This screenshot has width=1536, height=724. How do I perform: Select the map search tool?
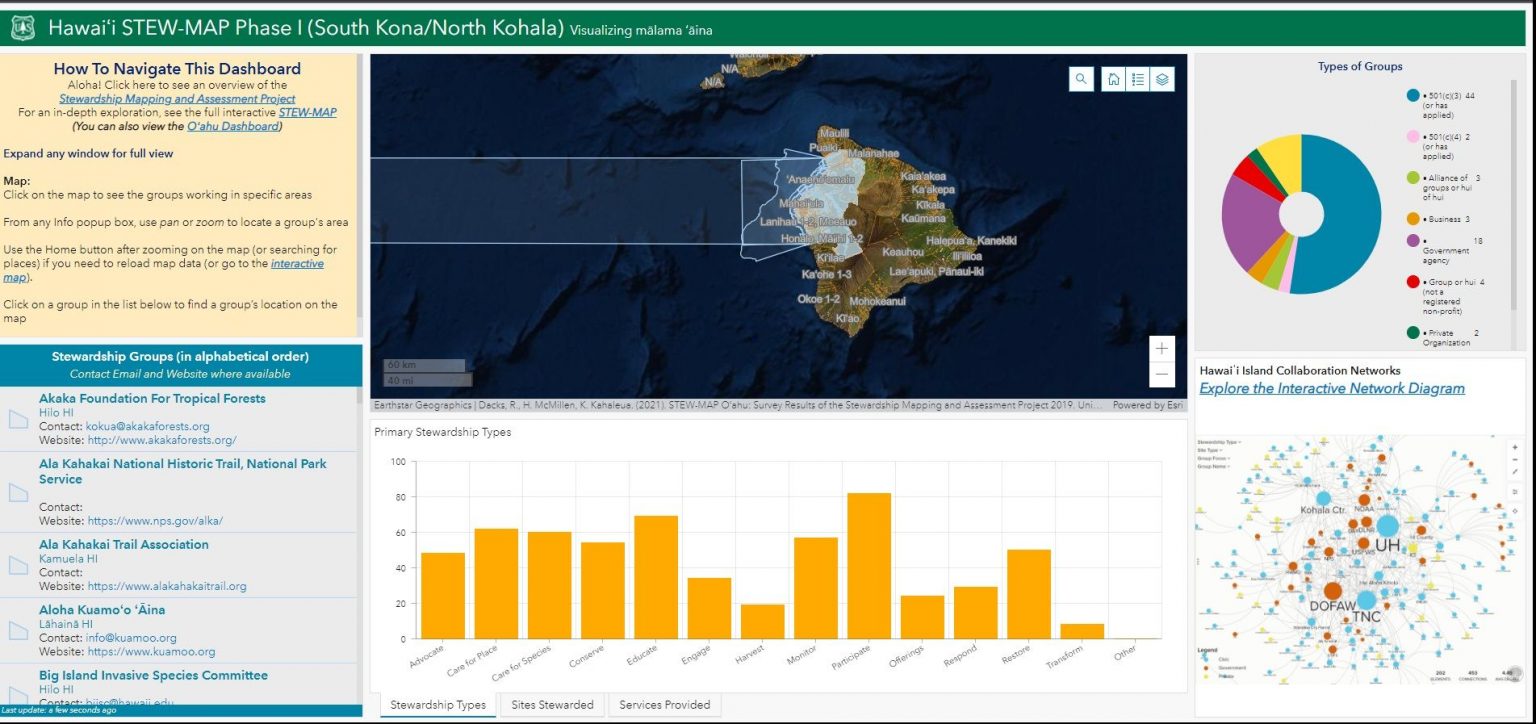point(1081,79)
